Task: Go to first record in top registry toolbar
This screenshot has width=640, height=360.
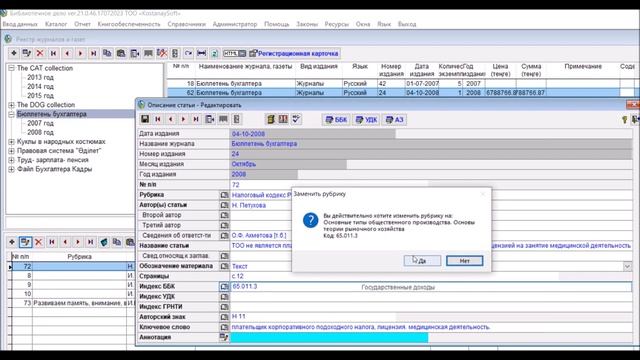Action: [x=53, y=53]
